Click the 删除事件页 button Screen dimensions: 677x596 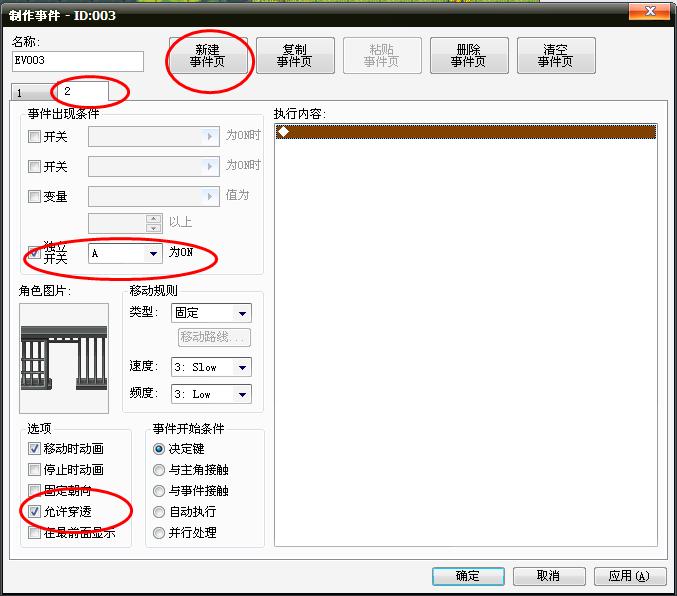click(x=469, y=56)
